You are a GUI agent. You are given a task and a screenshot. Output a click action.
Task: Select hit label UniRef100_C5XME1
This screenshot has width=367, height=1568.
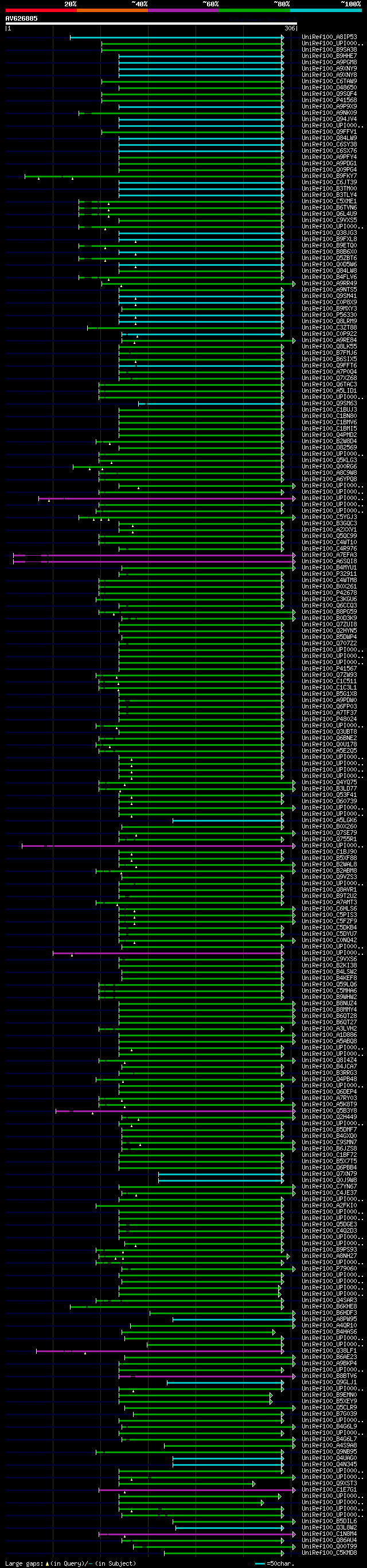[329, 202]
